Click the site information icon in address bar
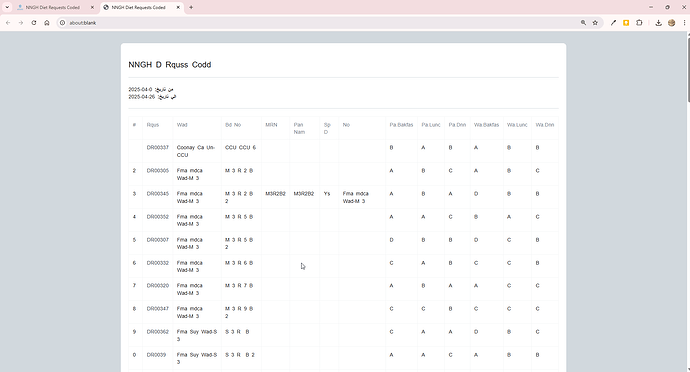Viewport: 690px width, 372px height. [x=62, y=23]
